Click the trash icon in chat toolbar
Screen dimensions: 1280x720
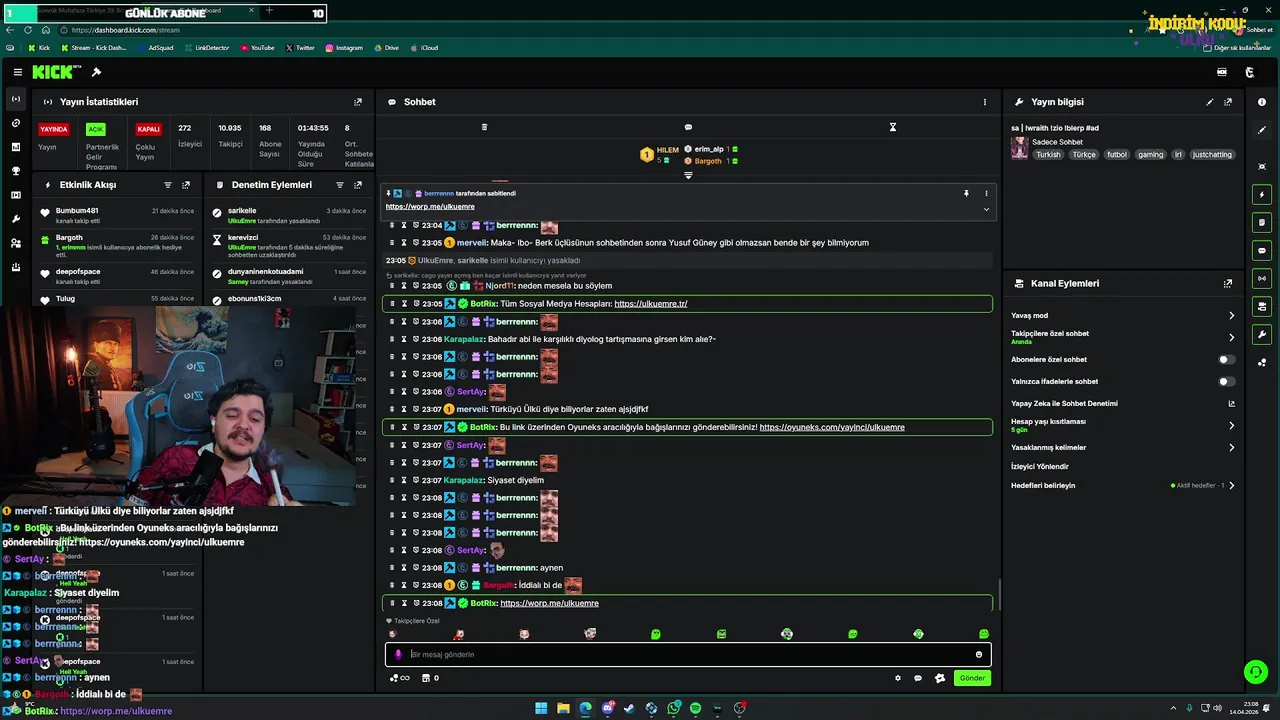click(484, 127)
